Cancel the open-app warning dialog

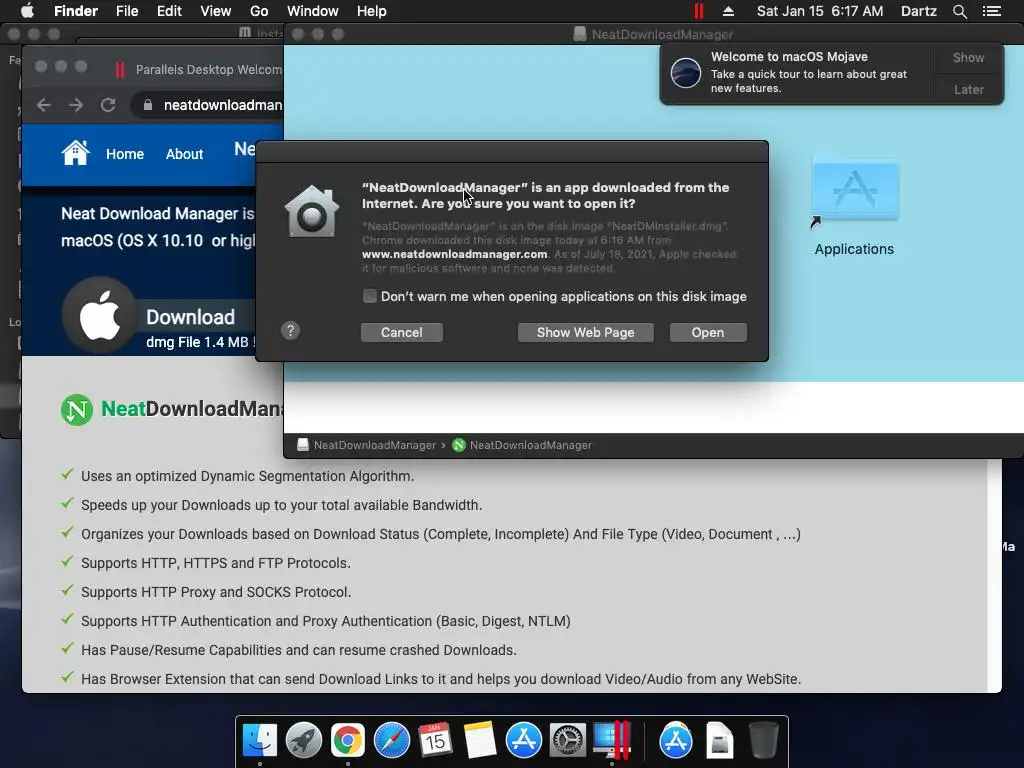point(402,332)
